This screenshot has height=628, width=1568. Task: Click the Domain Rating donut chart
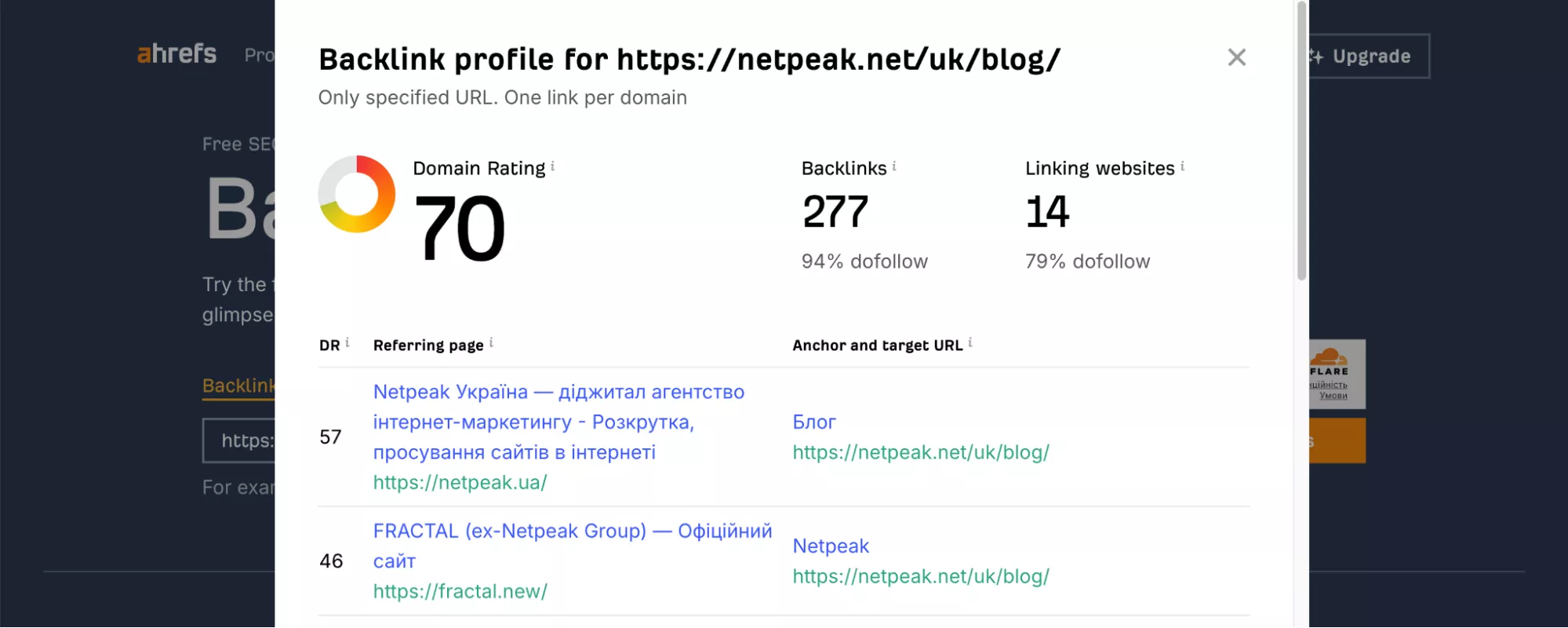point(357,194)
